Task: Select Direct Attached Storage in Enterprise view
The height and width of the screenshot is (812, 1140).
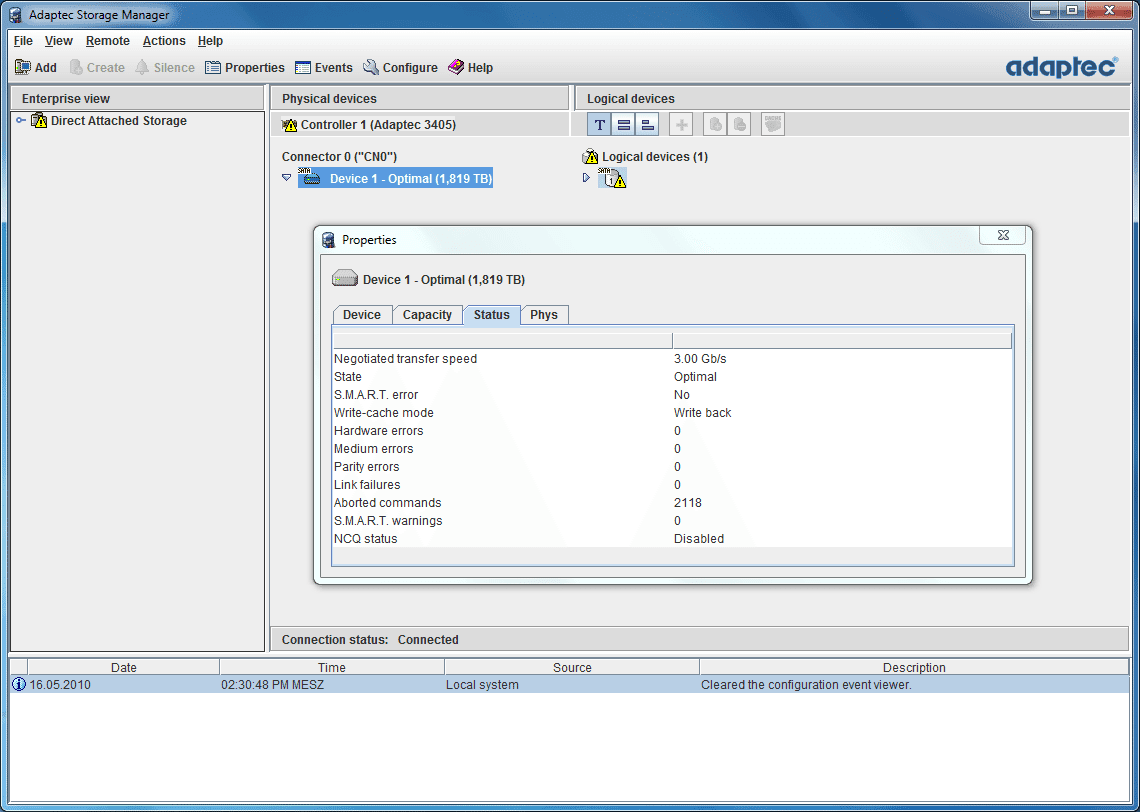Action: [x=109, y=121]
